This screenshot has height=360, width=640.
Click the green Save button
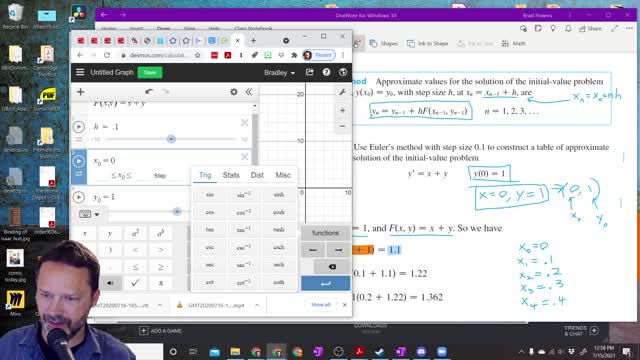tap(150, 72)
